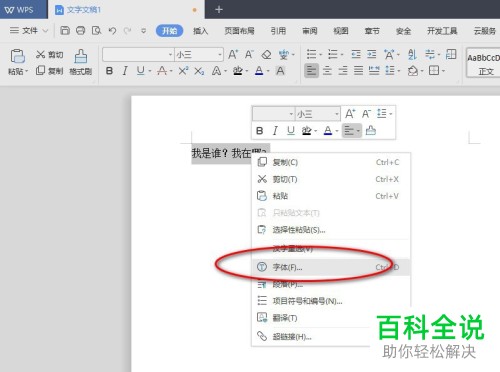
Task: Switch to the 审阅 tab
Action: 310,31
